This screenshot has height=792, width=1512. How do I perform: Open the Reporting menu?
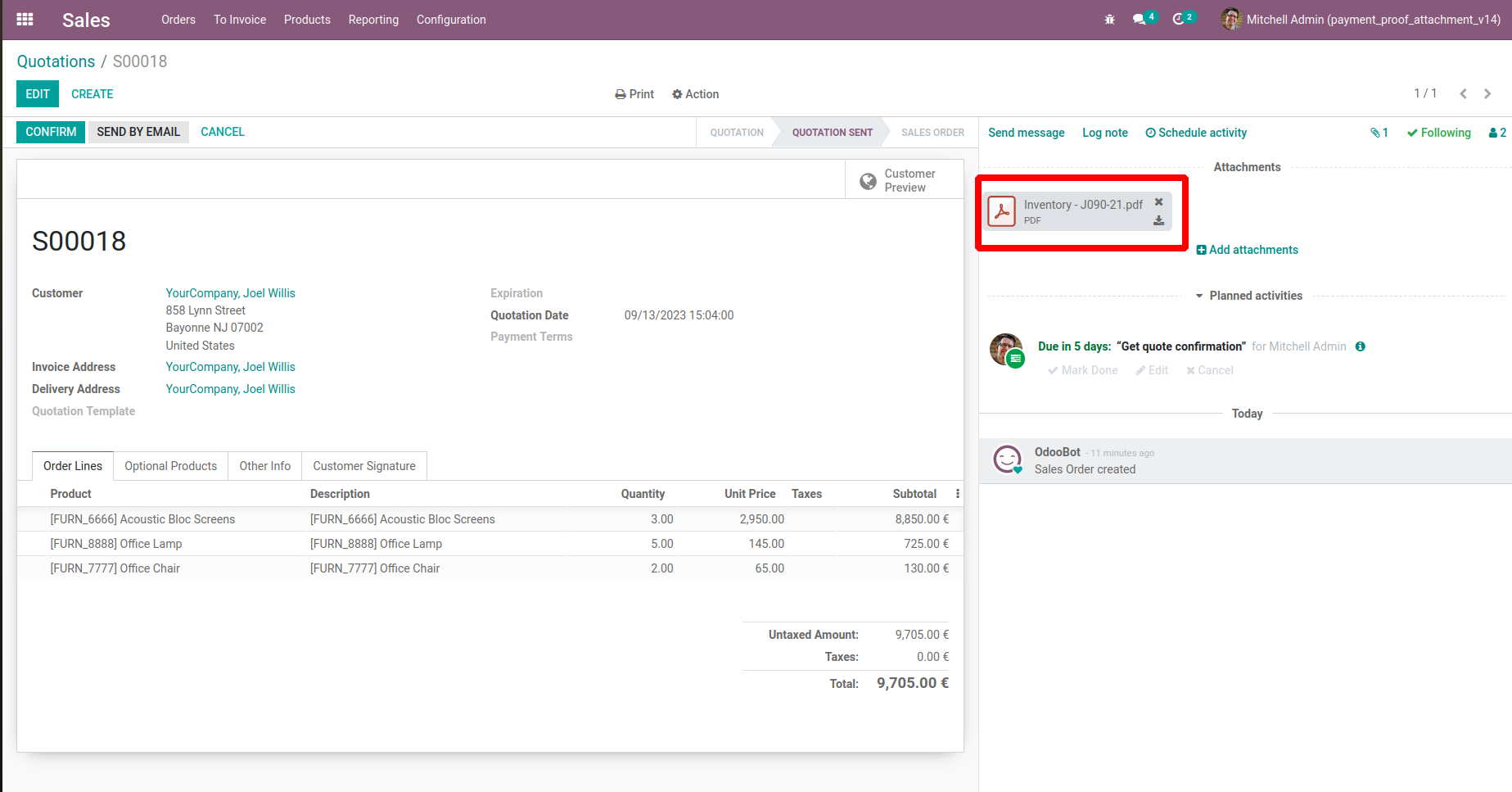[373, 20]
